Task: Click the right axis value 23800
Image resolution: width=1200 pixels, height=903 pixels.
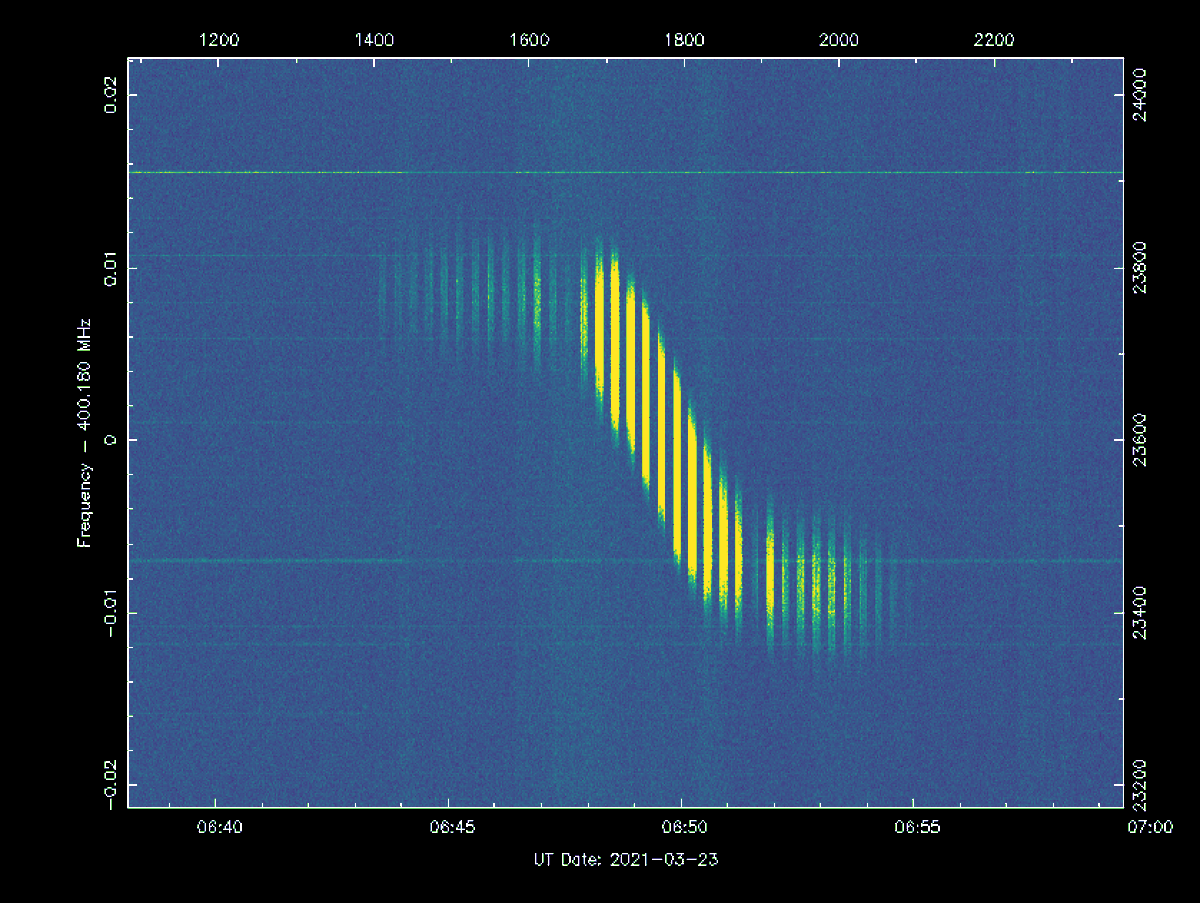Action: (x=1138, y=268)
